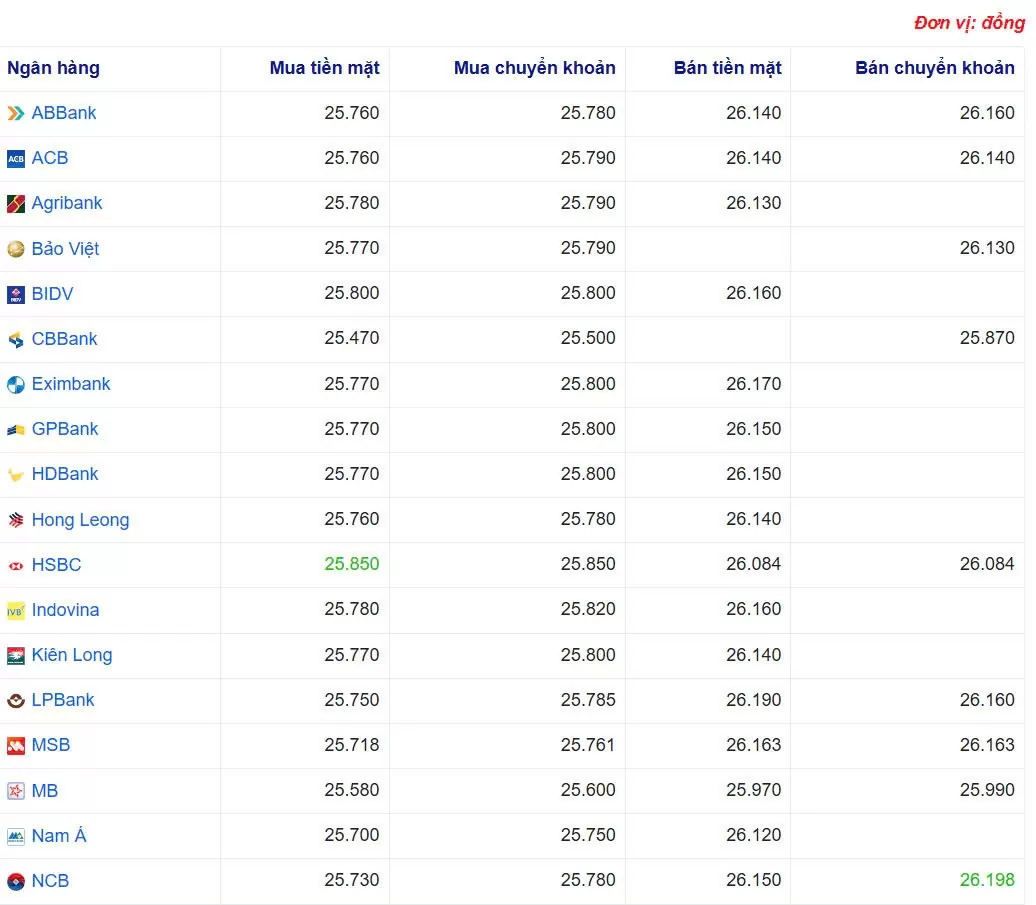Select Eximbank's 26.170 cash sell value
The width and height of the screenshot is (1036, 905).
754,384
